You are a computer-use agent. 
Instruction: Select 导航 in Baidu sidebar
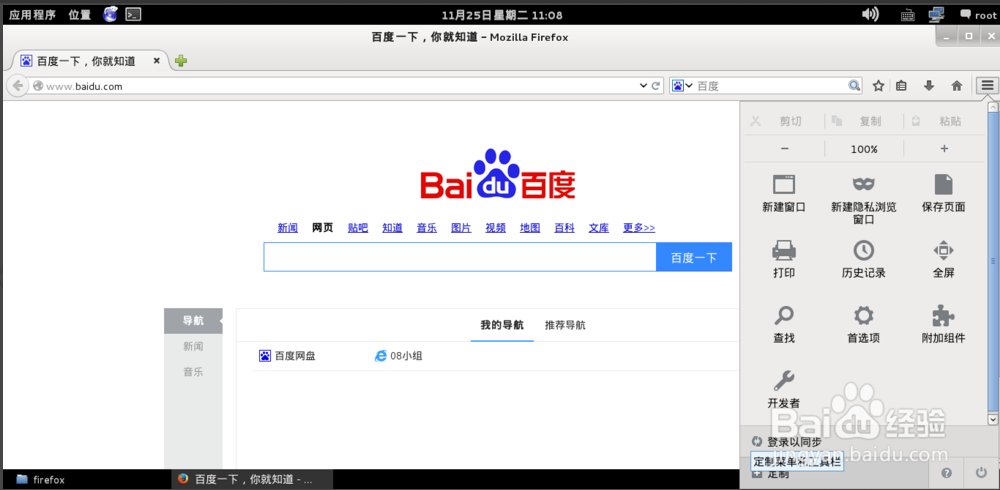click(x=193, y=321)
